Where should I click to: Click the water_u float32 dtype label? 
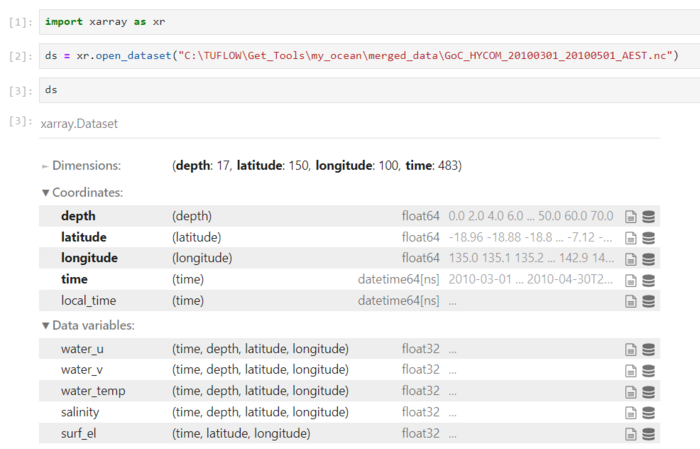tap(421, 349)
